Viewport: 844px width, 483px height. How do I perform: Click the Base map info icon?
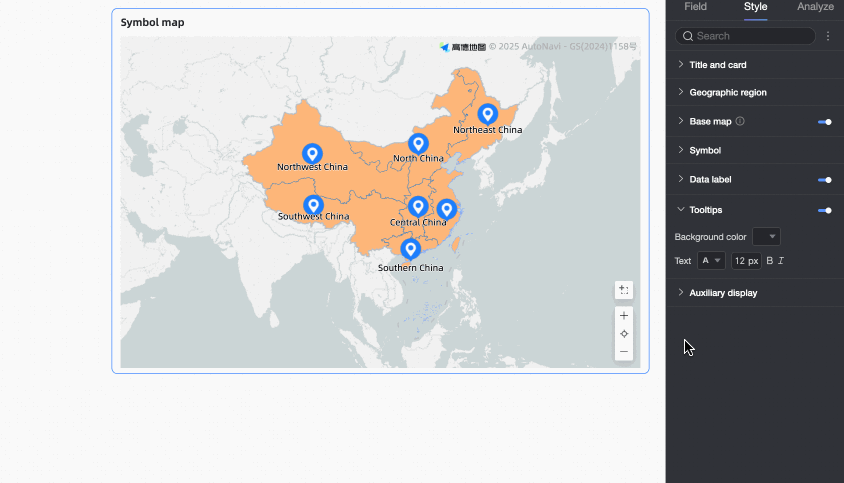point(740,121)
